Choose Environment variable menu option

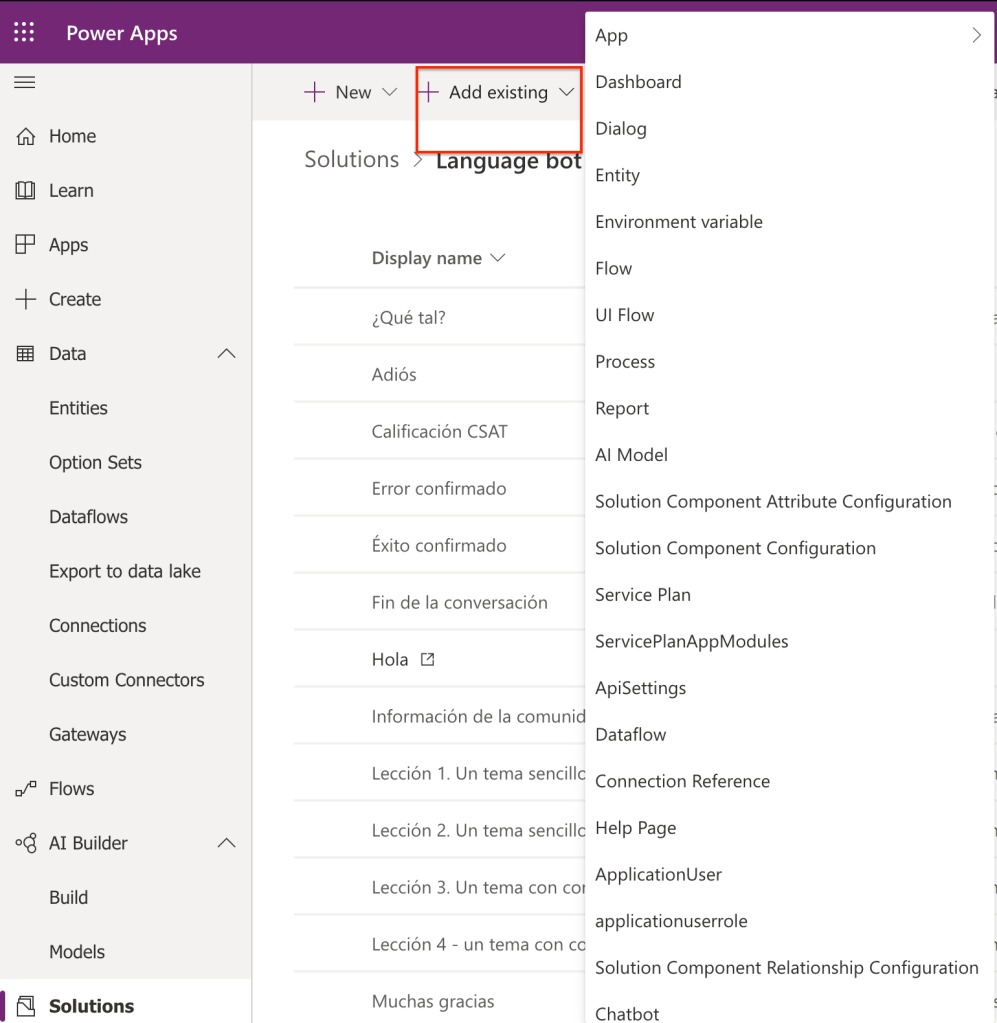678,222
